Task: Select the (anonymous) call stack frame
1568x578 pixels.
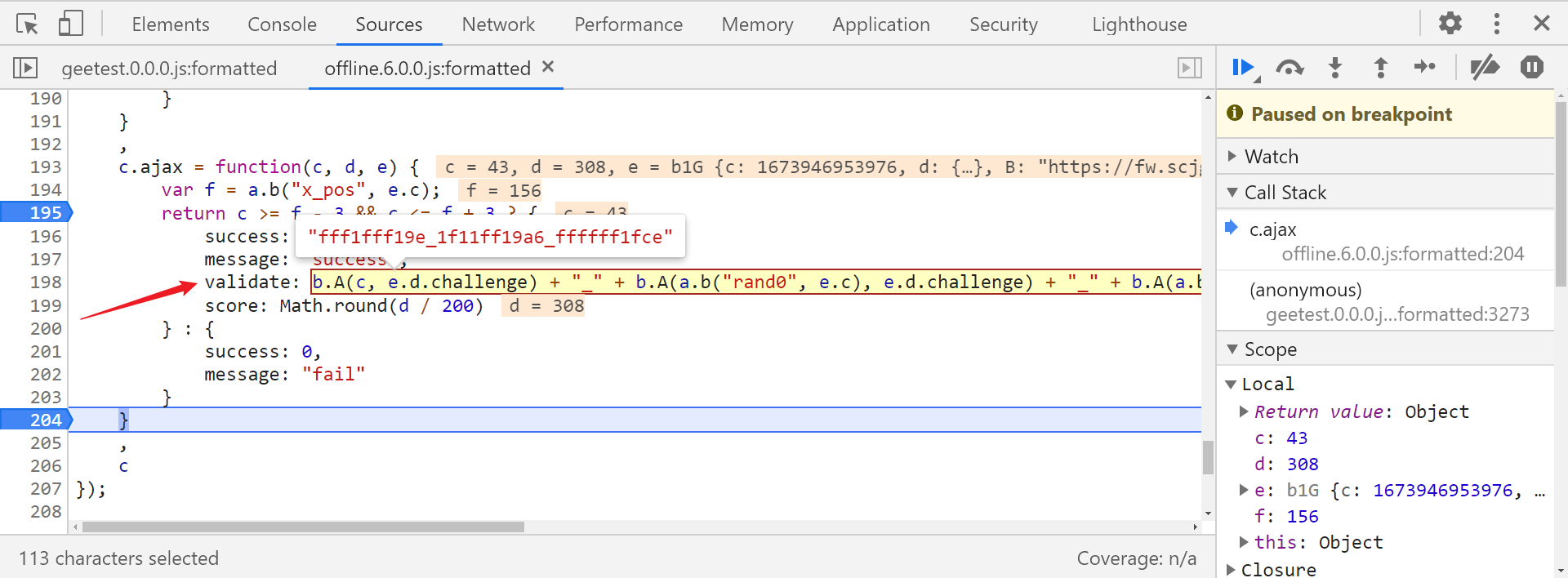Action: [1305, 290]
